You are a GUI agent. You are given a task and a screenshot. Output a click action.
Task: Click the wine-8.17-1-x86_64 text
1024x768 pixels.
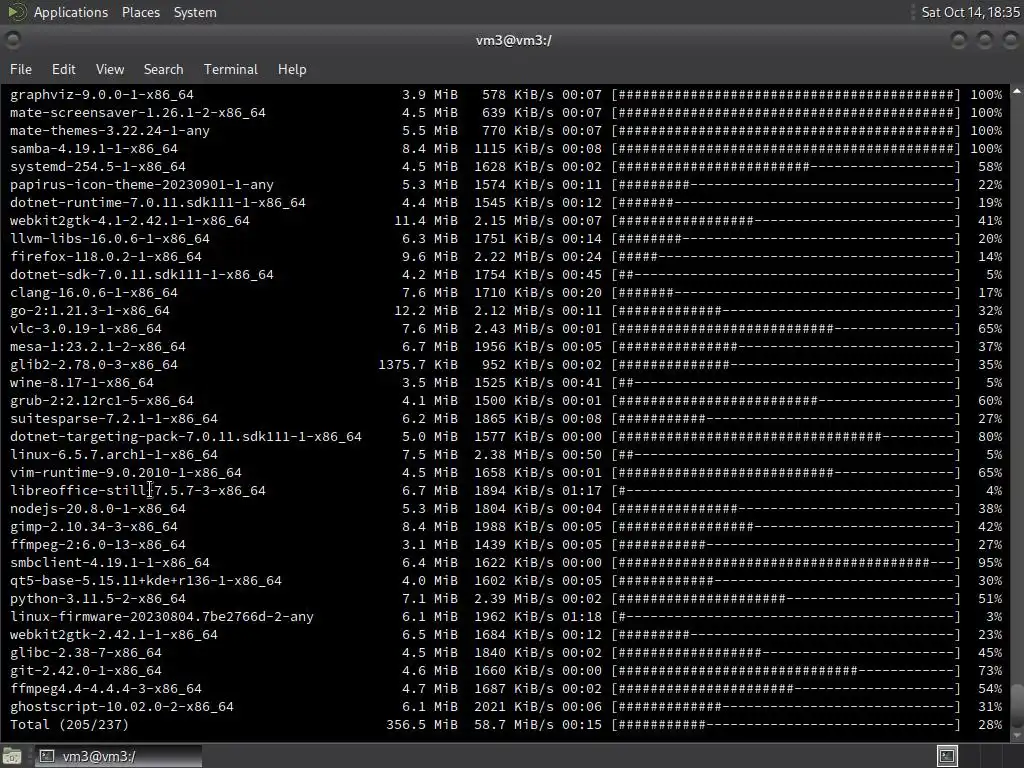tap(82, 383)
